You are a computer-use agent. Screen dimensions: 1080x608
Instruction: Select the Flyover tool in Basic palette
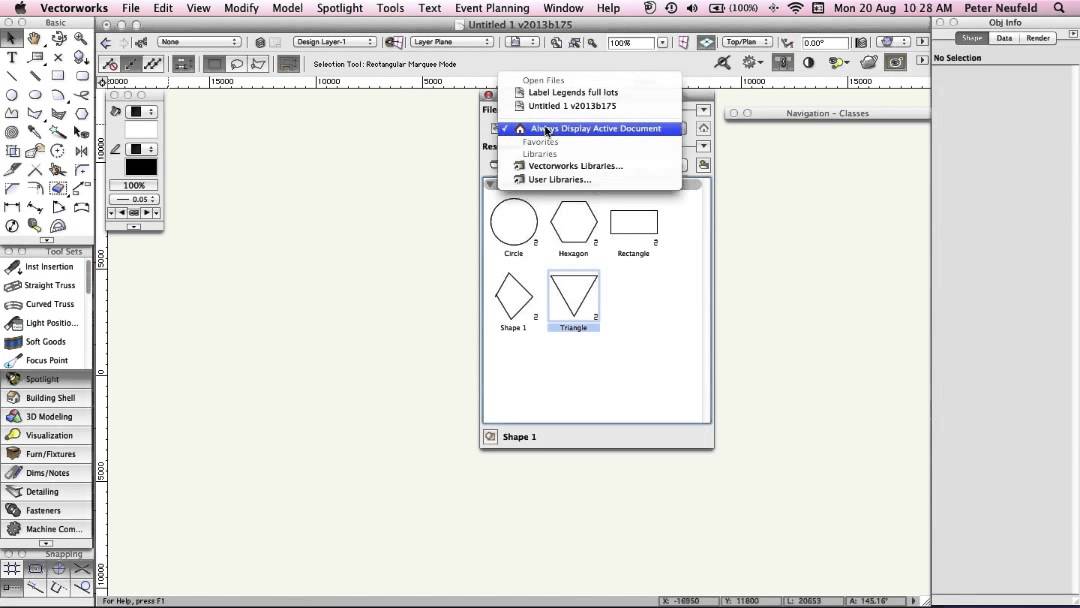(59, 39)
